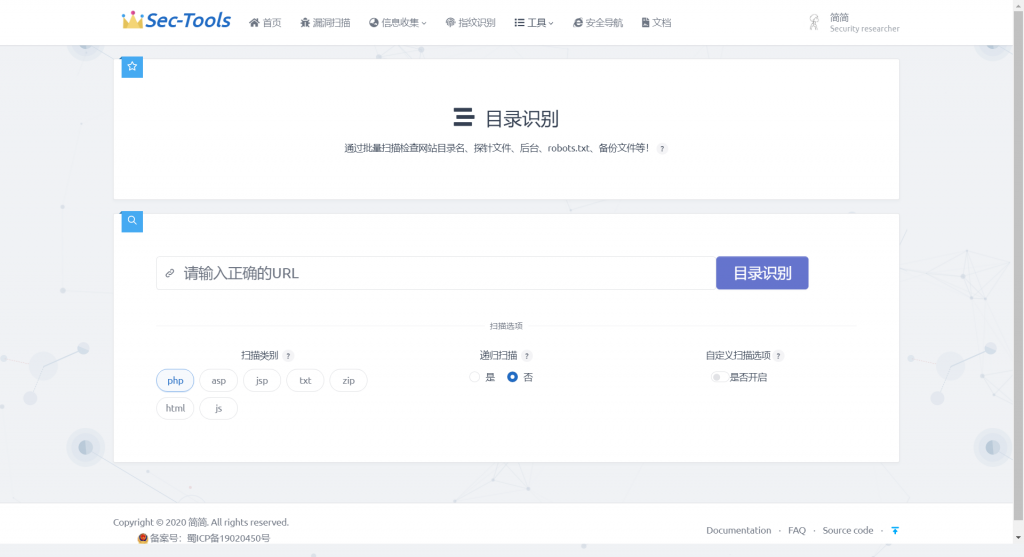Select 是 for recursive scan
Screen dimensions: 1024x557
(x=475, y=377)
